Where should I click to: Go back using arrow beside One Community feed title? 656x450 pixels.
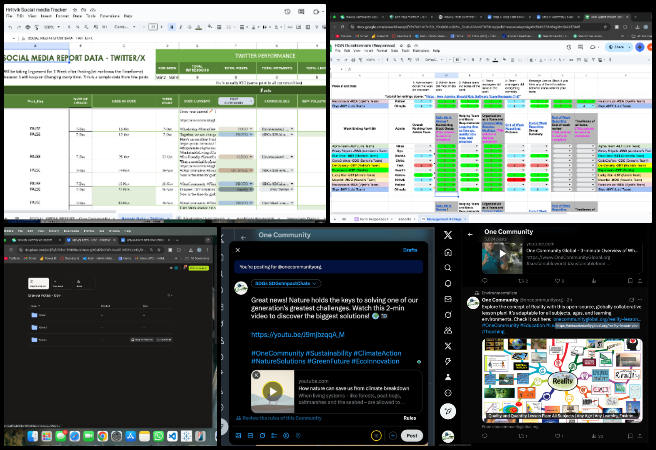(470, 234)
